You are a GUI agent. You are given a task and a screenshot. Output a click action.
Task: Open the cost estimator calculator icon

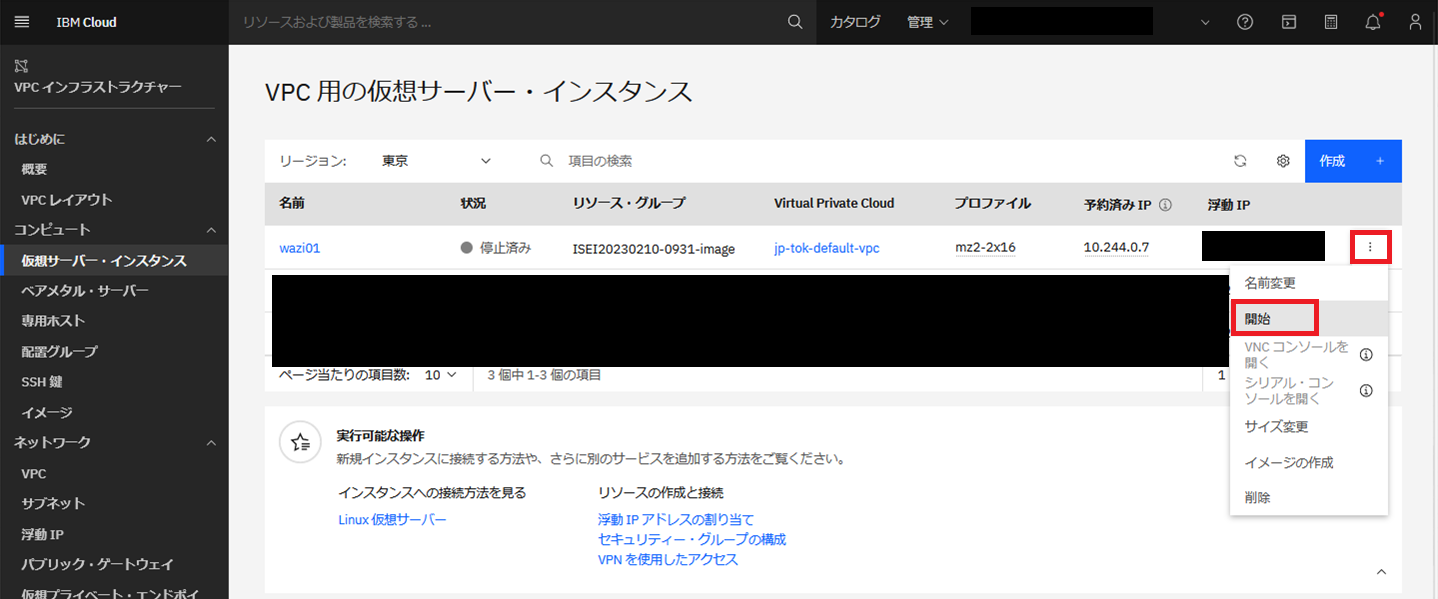[x=1331, y=22]
